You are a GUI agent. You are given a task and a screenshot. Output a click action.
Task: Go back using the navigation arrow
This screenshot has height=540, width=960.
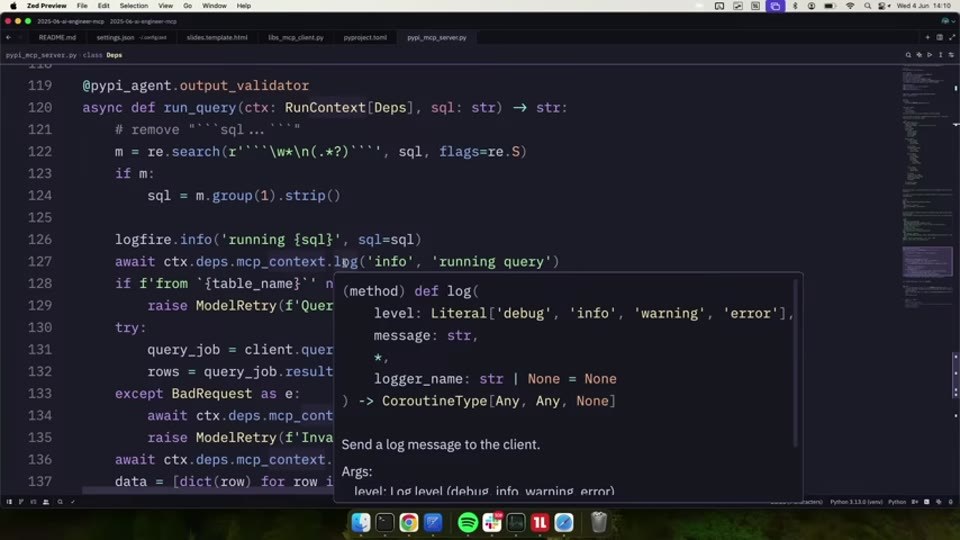click(9, 37)
